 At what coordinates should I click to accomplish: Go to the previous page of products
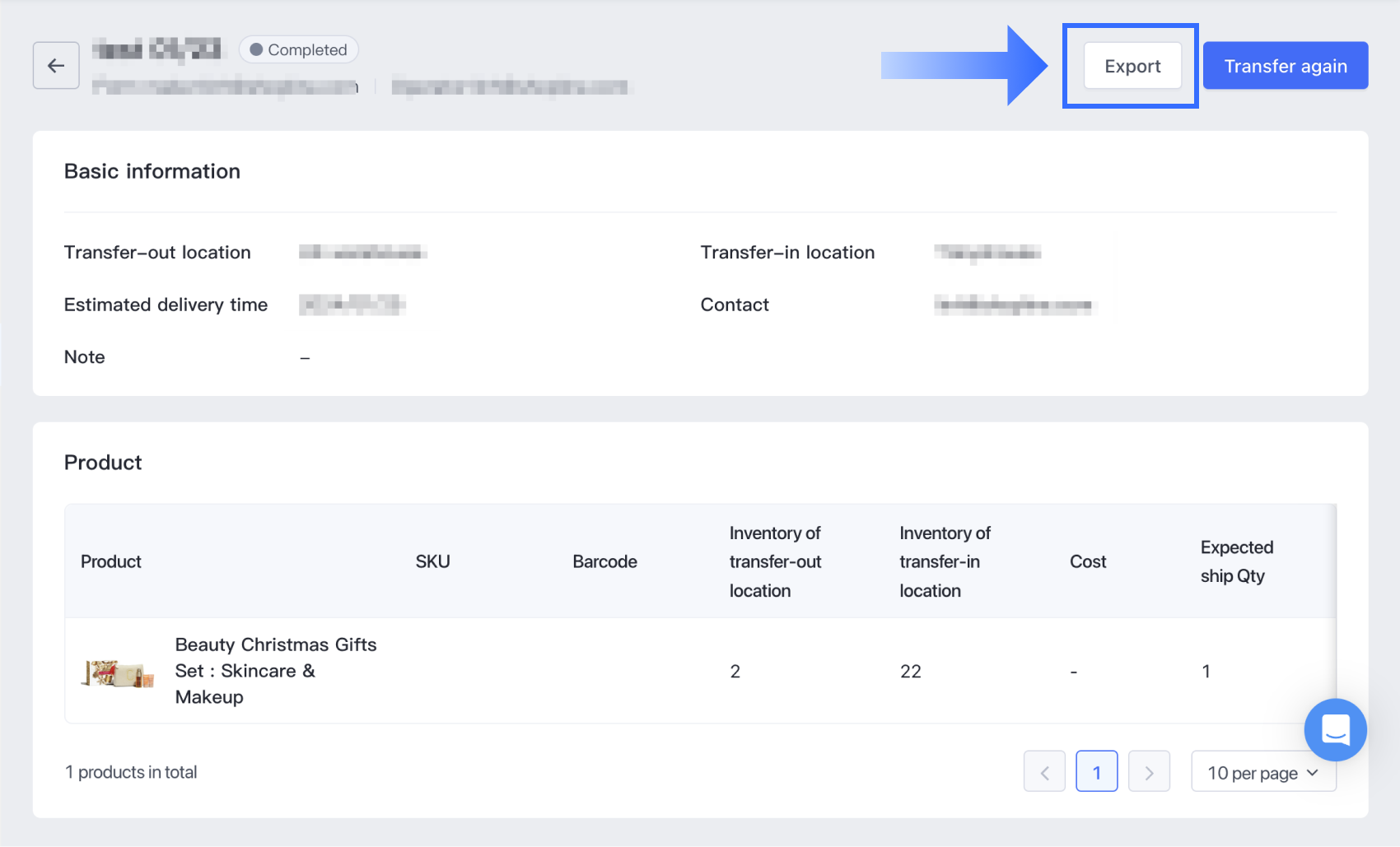(1044, 772)
